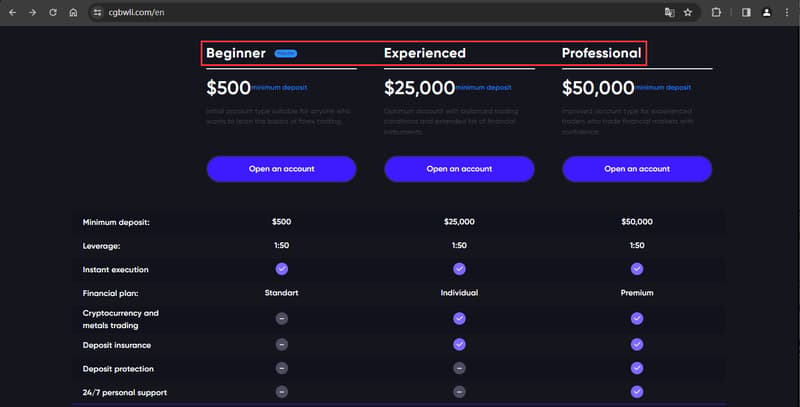Click the translate page icon

coord(669,12)
